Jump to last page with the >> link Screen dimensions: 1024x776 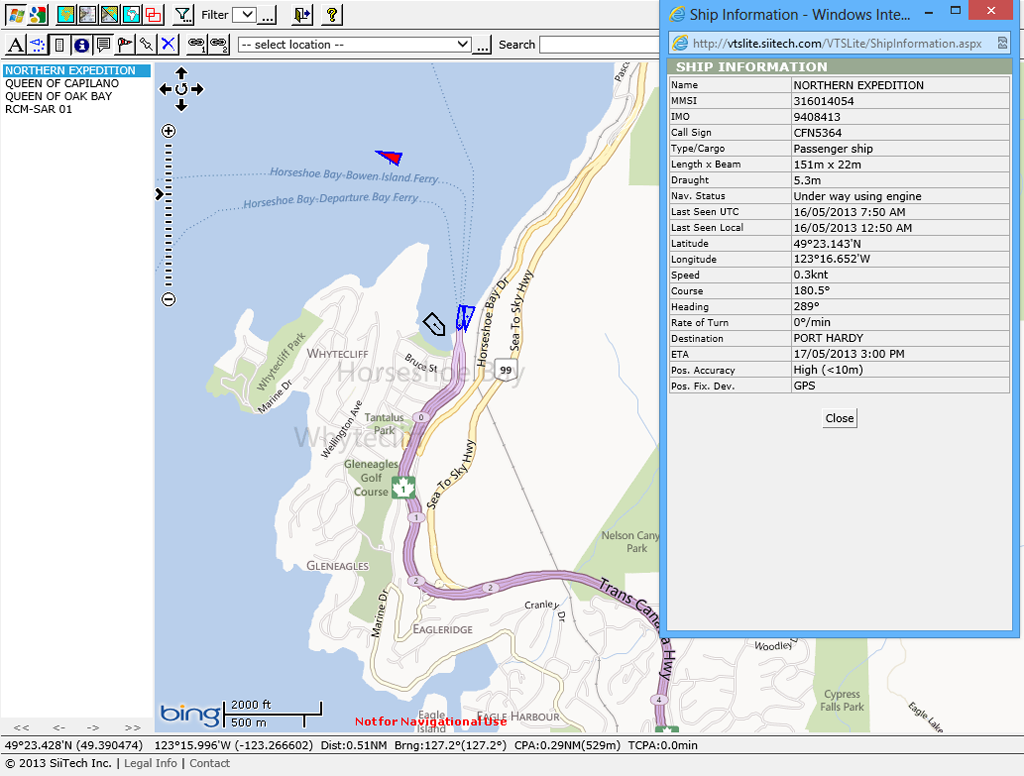(133, 727)
